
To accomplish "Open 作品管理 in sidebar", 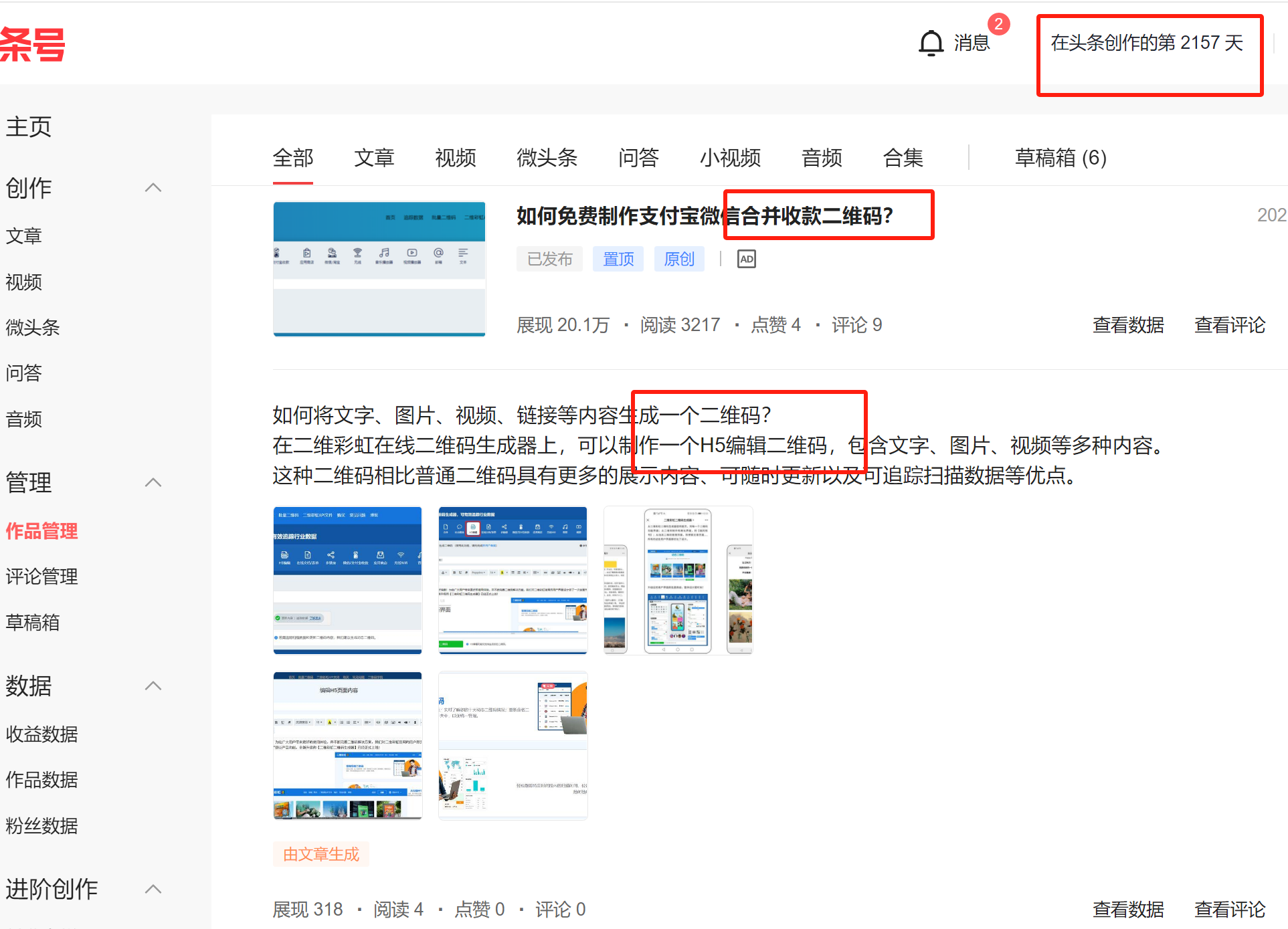I will tap(42, 531).
